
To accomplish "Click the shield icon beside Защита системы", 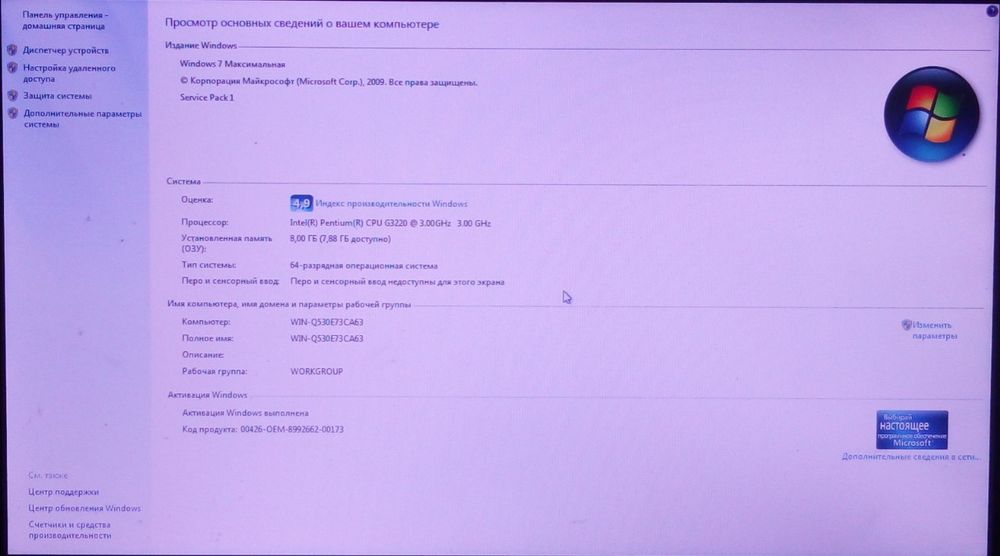I will pos(12,96).
